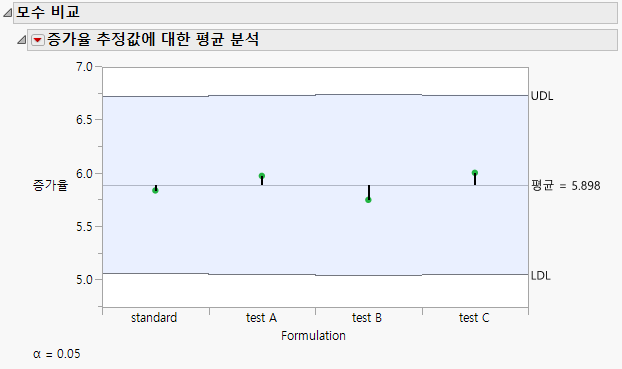Click the 평균 = 5.898 label
622x369 pixels.
coord(566,185)
